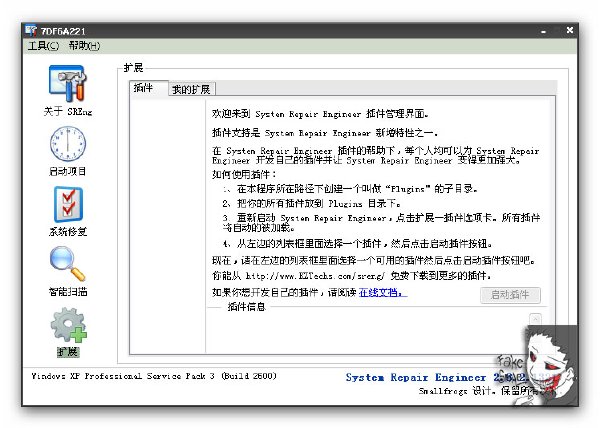Click the 如何使用插件 heading text

244,174
